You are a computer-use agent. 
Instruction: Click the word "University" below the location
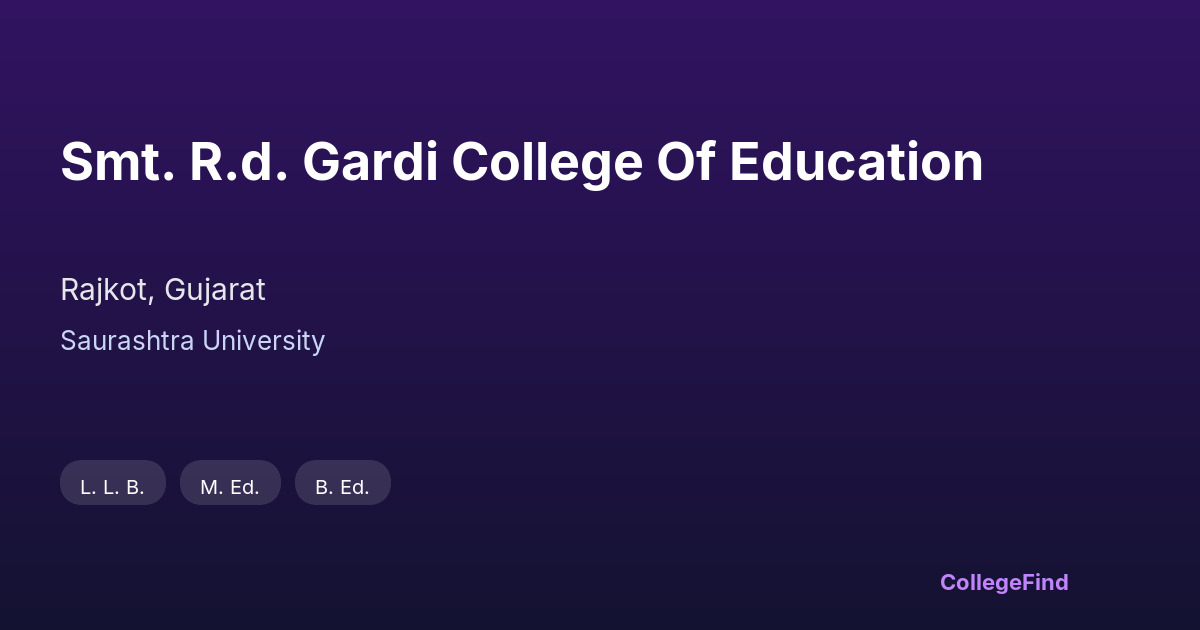point(263,341)
